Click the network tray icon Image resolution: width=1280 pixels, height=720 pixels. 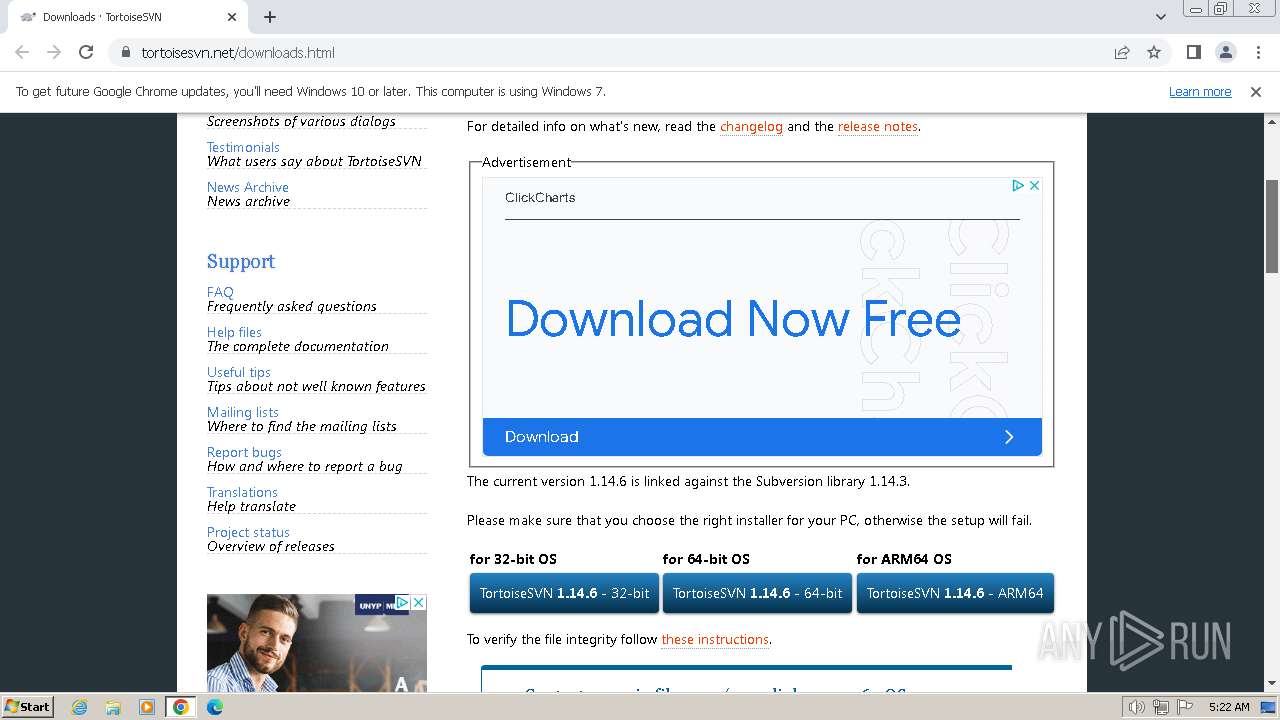point(1160,707)
